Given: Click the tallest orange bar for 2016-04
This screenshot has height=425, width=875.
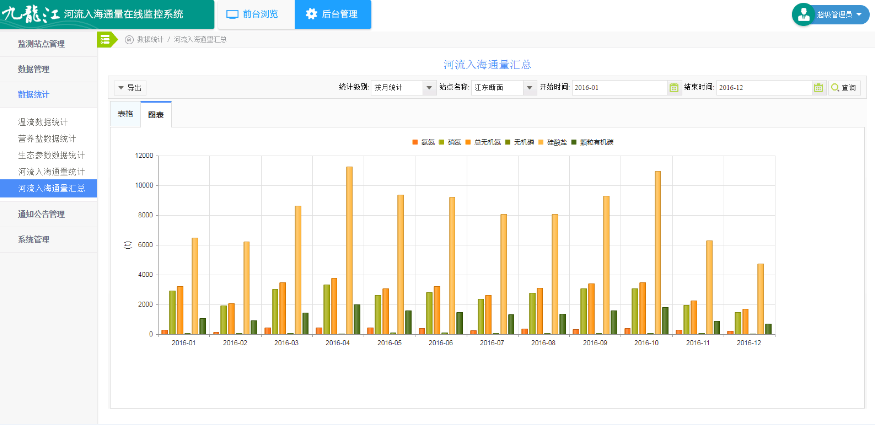Looking at the screenshot, I should (x=349, y=250).
